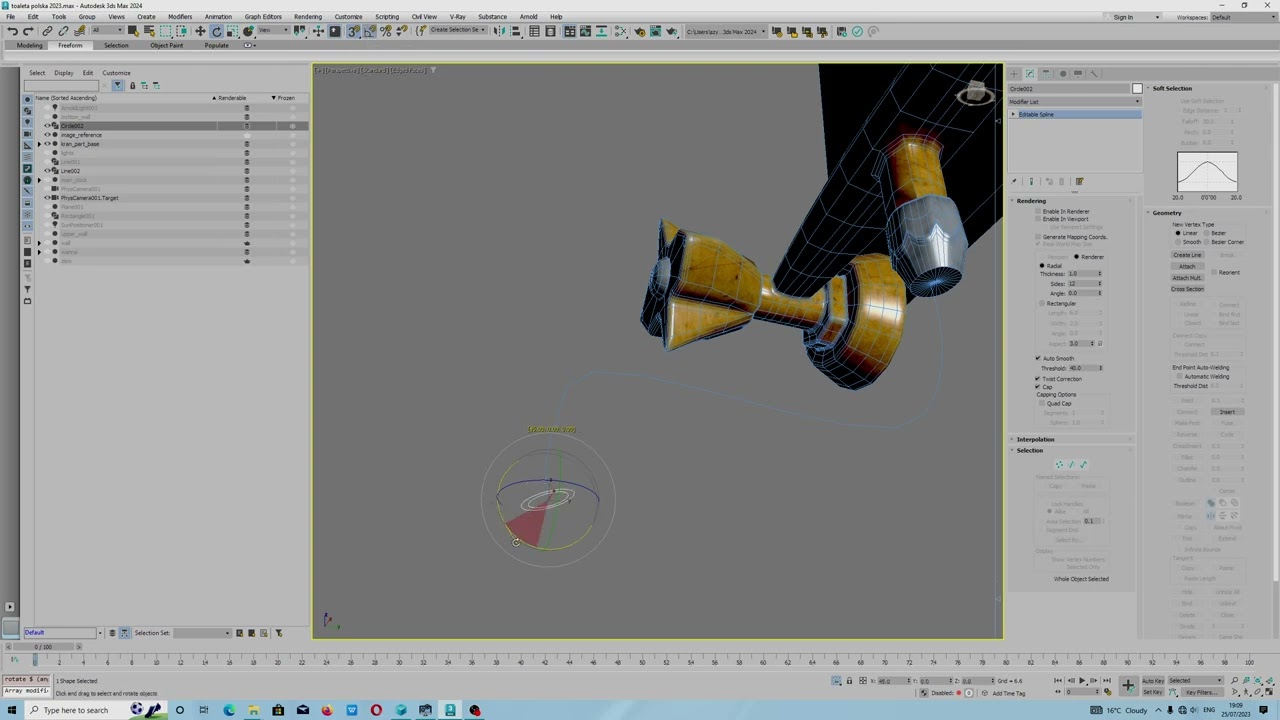This screenshot has width=1280, height=720.
Task: Select the Bezier vertex type radio
Action: [x=1208, y=233]
